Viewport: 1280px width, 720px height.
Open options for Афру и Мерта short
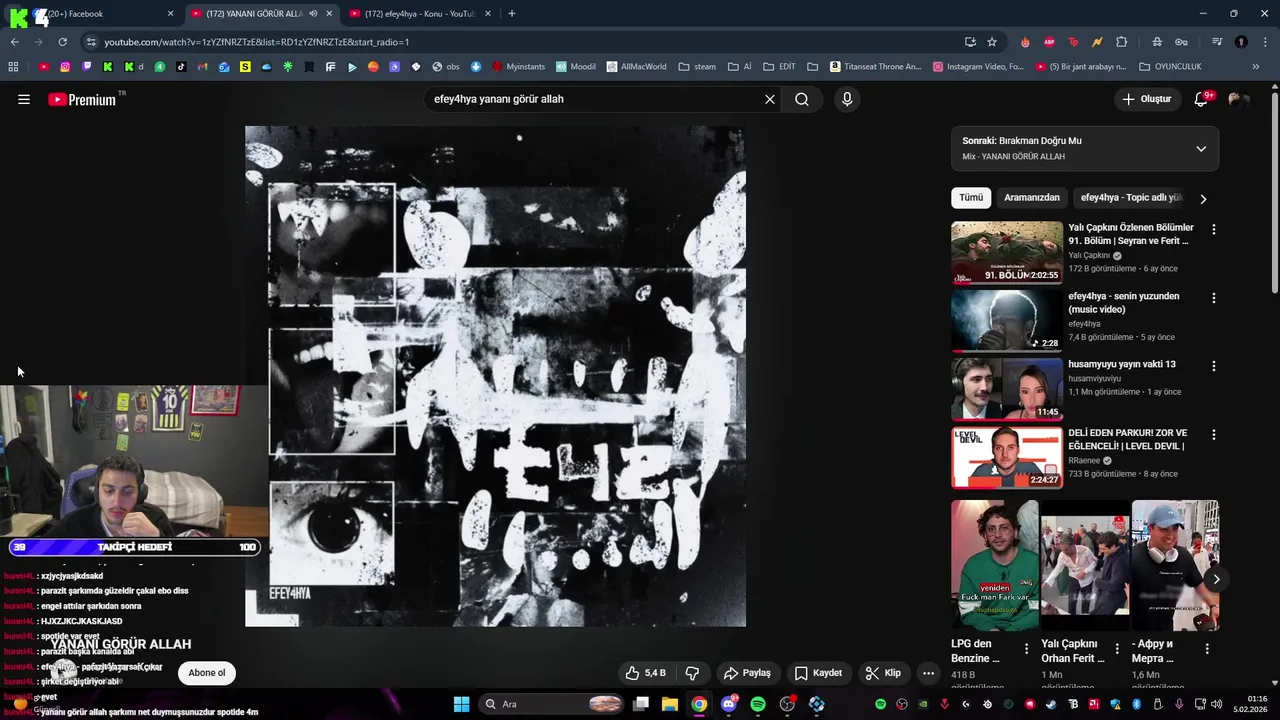tap(1207, 649)
